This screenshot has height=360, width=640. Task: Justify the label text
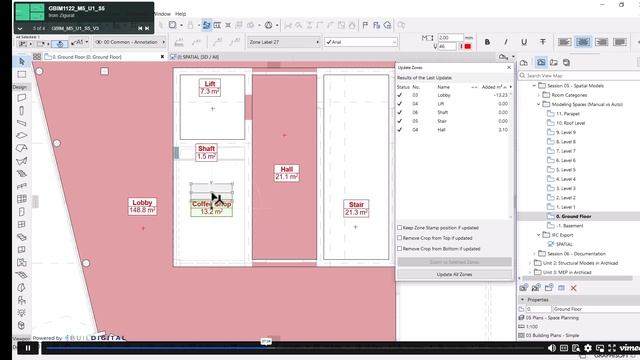[x=620, y=42]
